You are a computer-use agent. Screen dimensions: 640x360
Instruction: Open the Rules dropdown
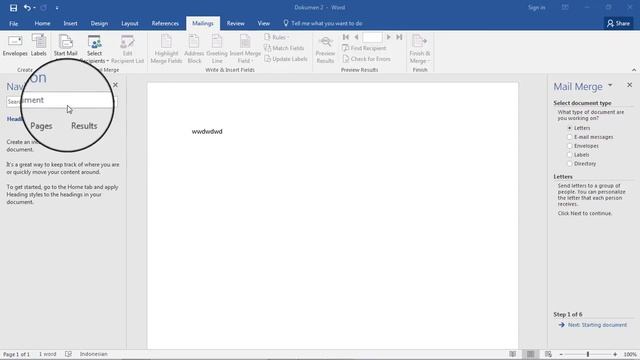277,37
